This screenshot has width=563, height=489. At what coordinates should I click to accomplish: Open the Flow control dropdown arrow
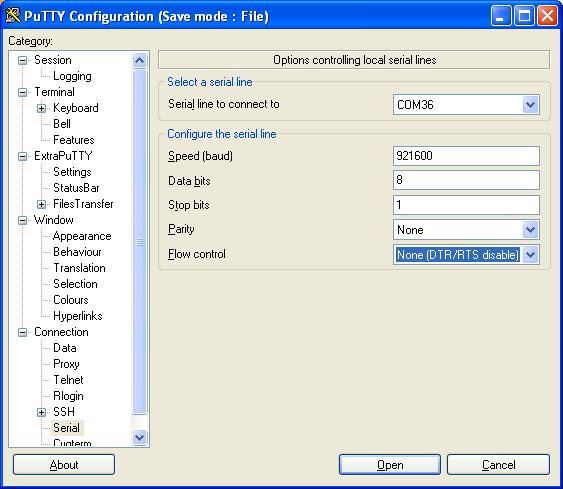(530, 255)
